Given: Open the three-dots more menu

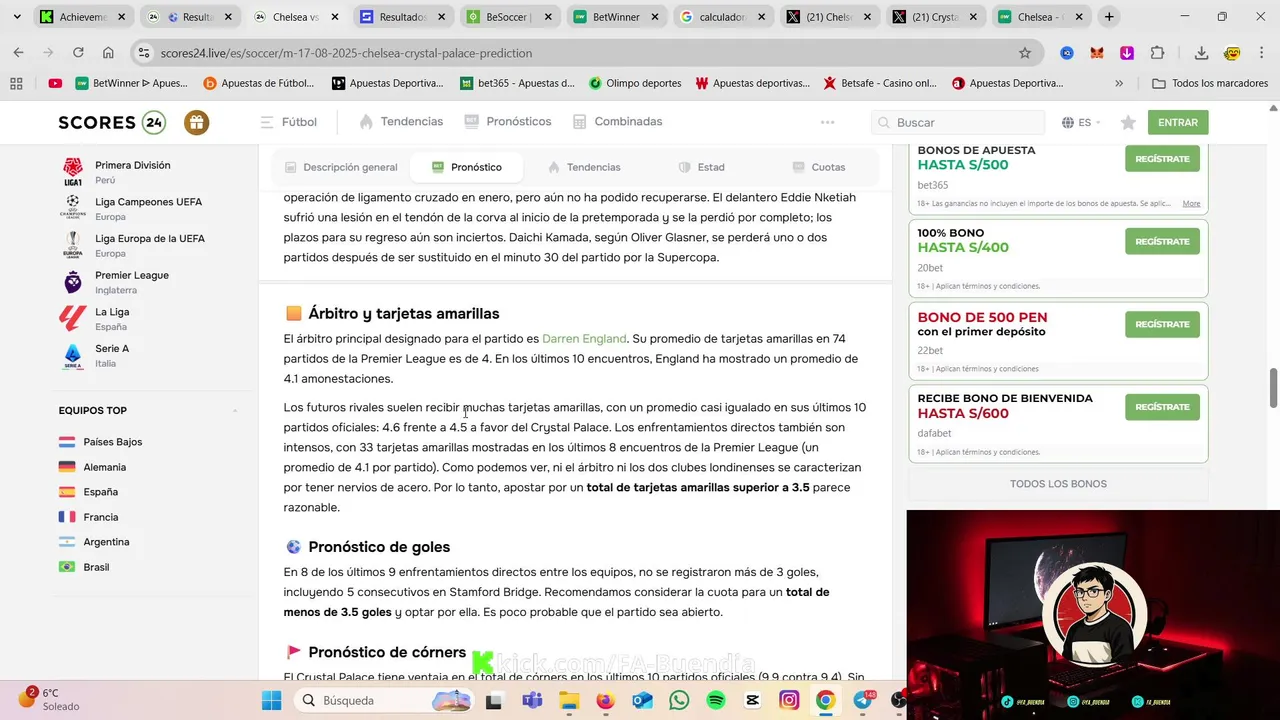Looking at the screenshot, I should [x=827, y=122].
